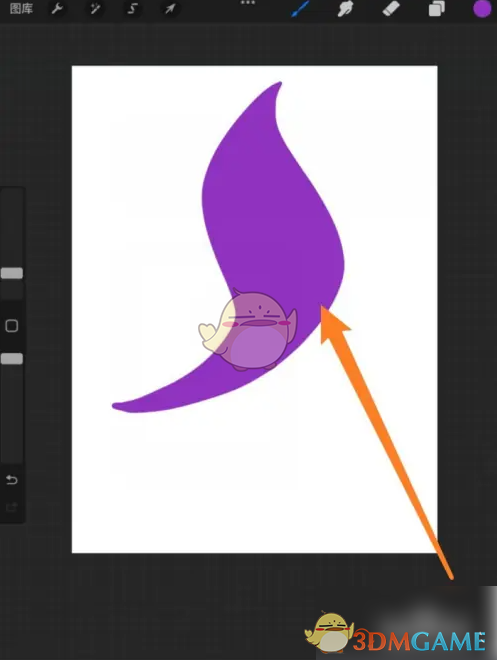497x660 pixels.
Task: Select the Eraser tool
Action: pos(391,8)
